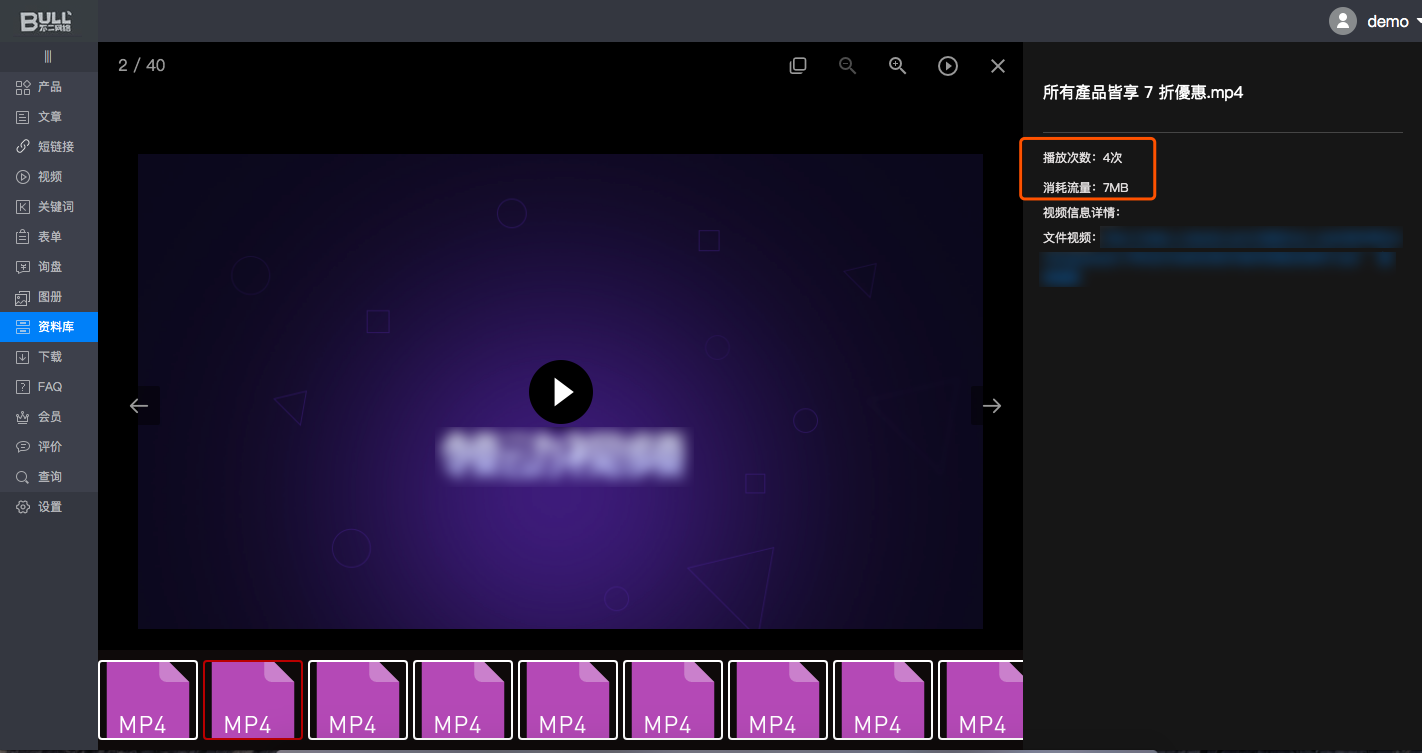Close the media viewer with X icon
This screenshot has width=1422, height=753.
coord(998,66)
